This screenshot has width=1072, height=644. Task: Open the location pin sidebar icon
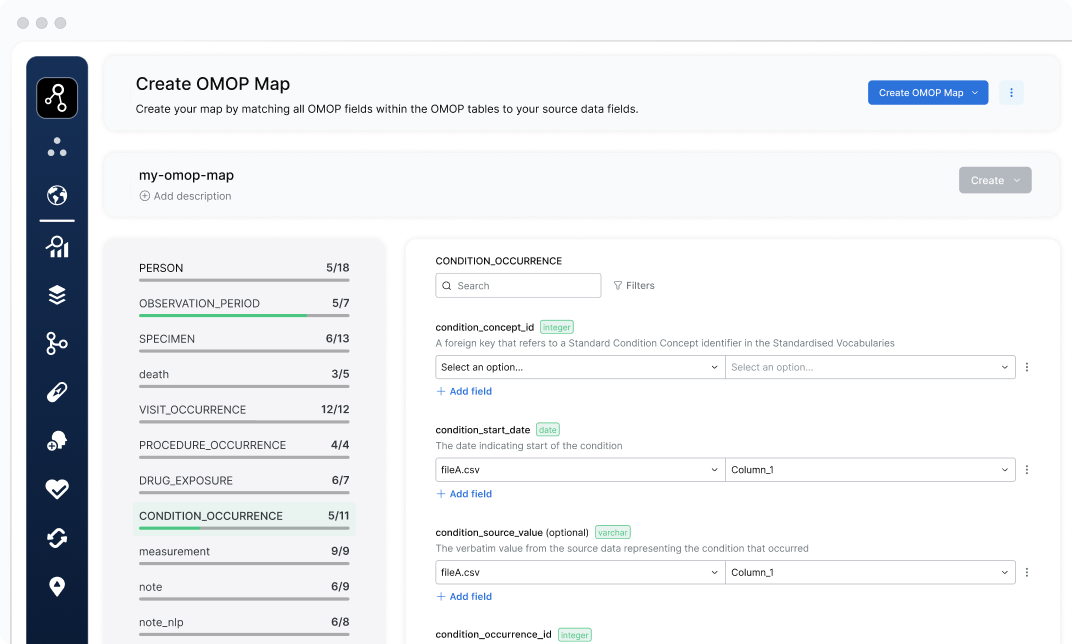[x=57, y=587]
